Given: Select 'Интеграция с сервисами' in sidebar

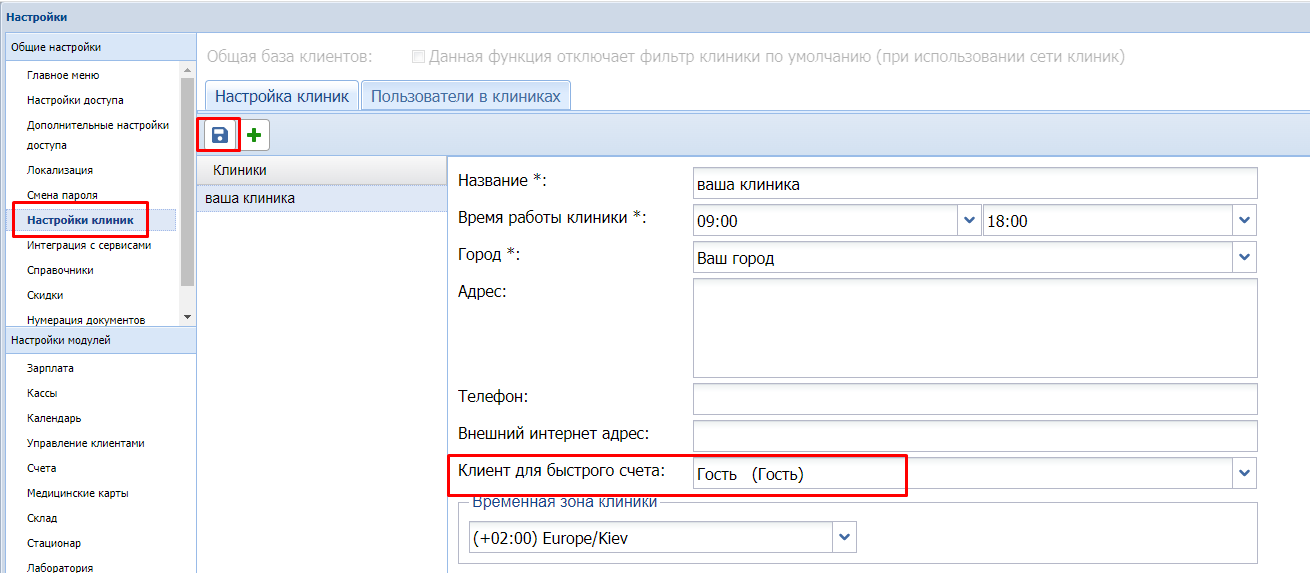Looking at the screenshot, I should 89,245.
